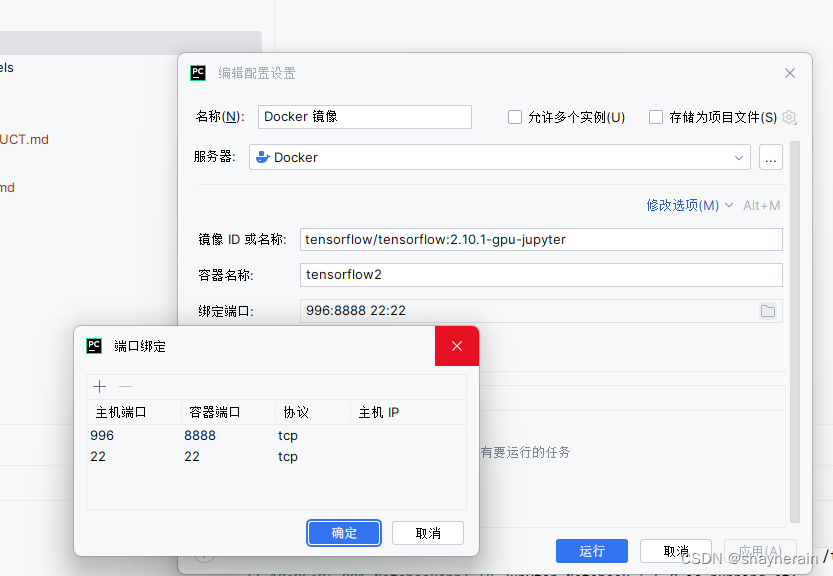The image size is (833, 576).
Task: Click the PyCharm logo in 编辑配置设置 title bar
Action: [198, 72]
